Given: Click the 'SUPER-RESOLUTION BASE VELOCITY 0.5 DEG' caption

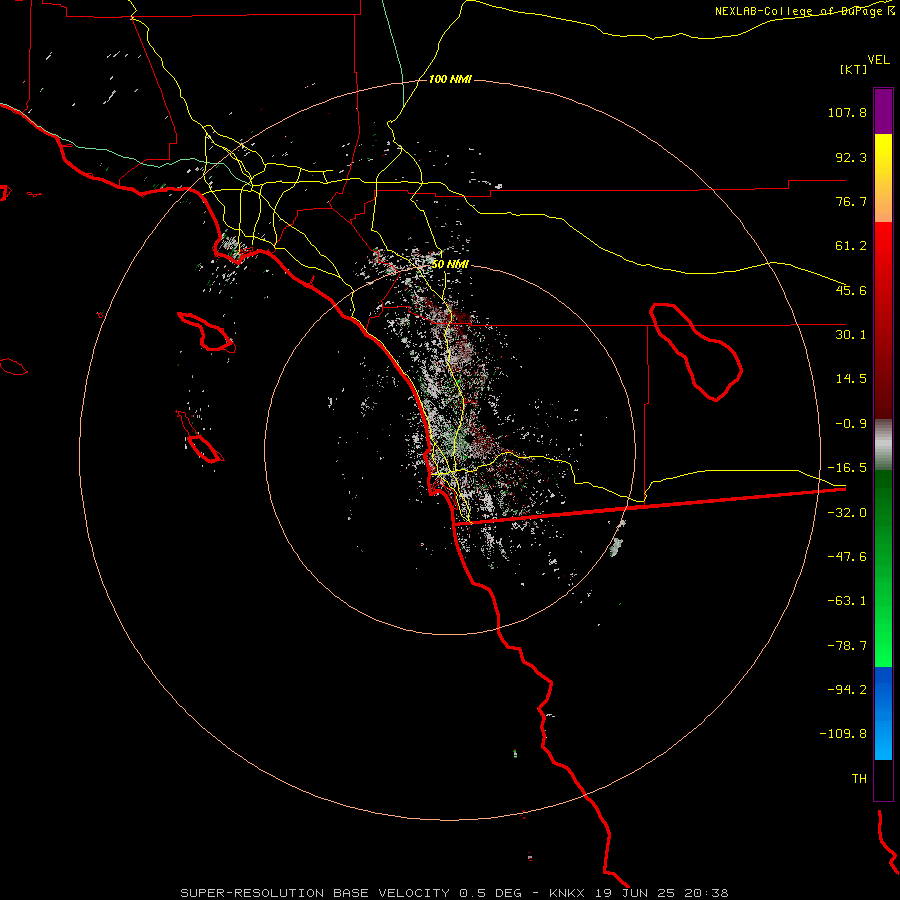Looking at the screenshot, I should tap(351, 893).
